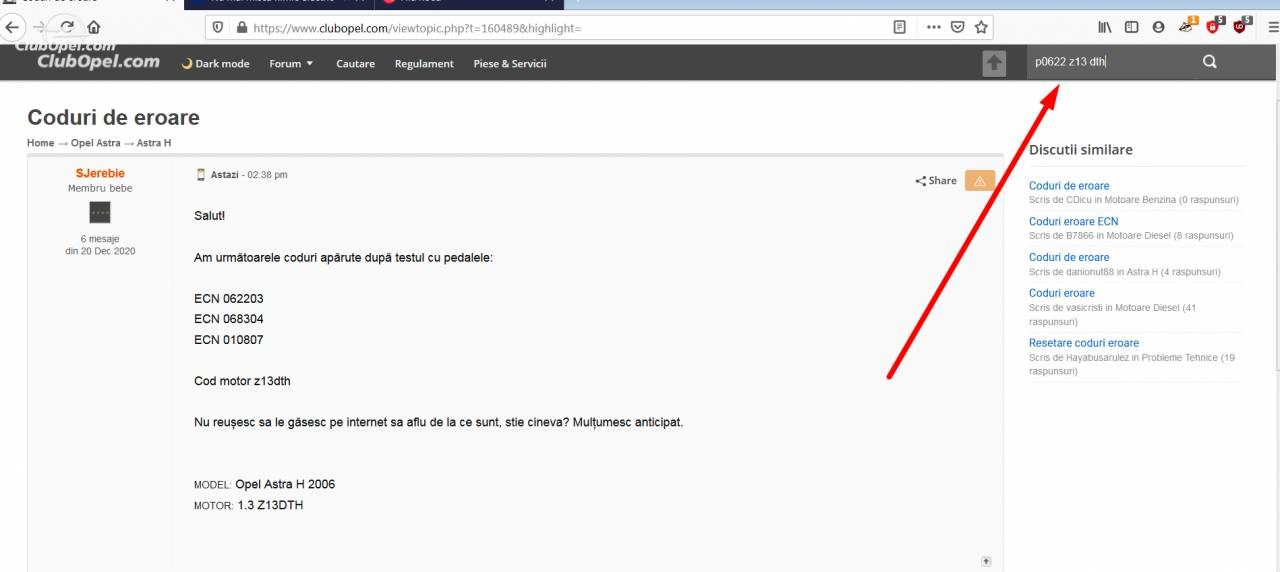The height and width of the screenshot is (572, 1280).
Task: Open Cautare in the site menu
Action: click(355, 64)
